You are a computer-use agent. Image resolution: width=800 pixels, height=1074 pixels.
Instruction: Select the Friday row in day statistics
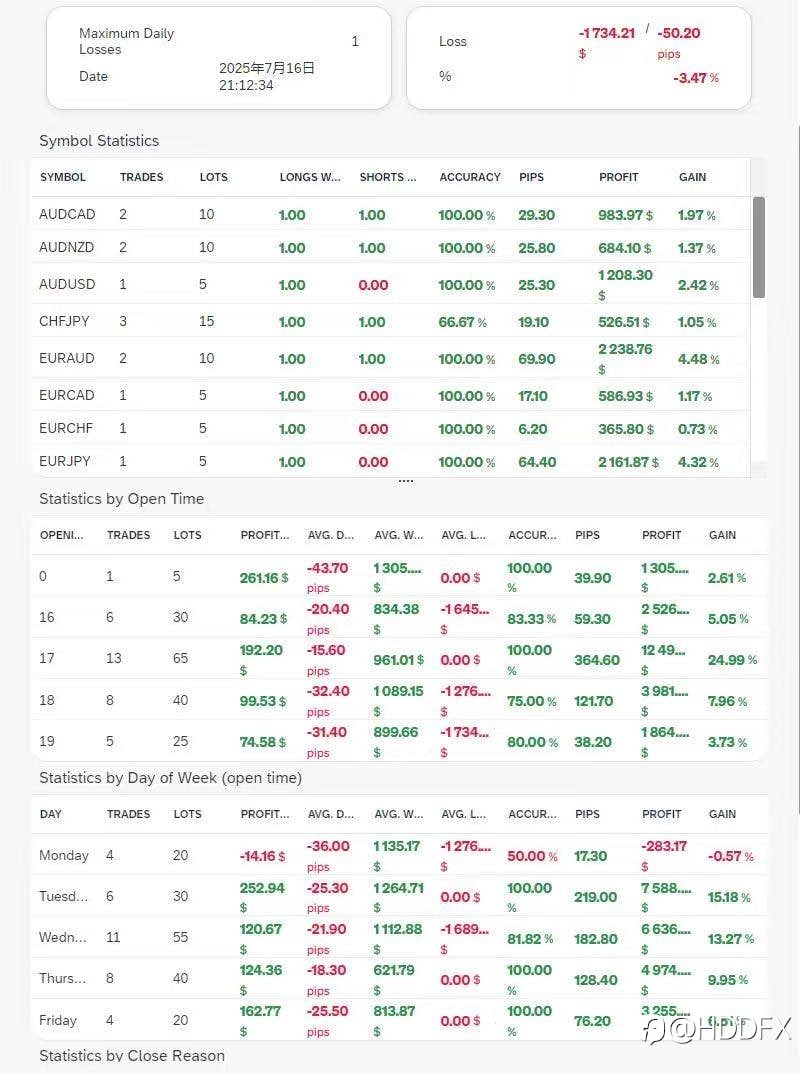[399, 1020]
